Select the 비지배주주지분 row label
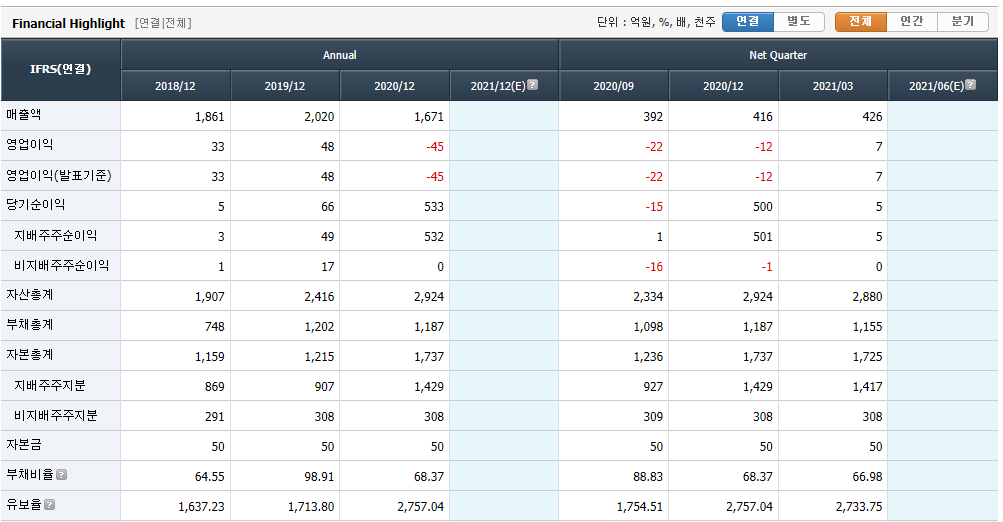The image size is (1003, 522). coord(56,415)
